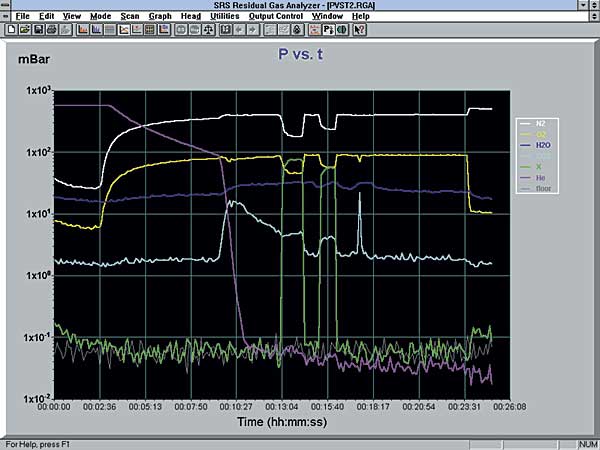Expand the Head menu

point(191,16)
